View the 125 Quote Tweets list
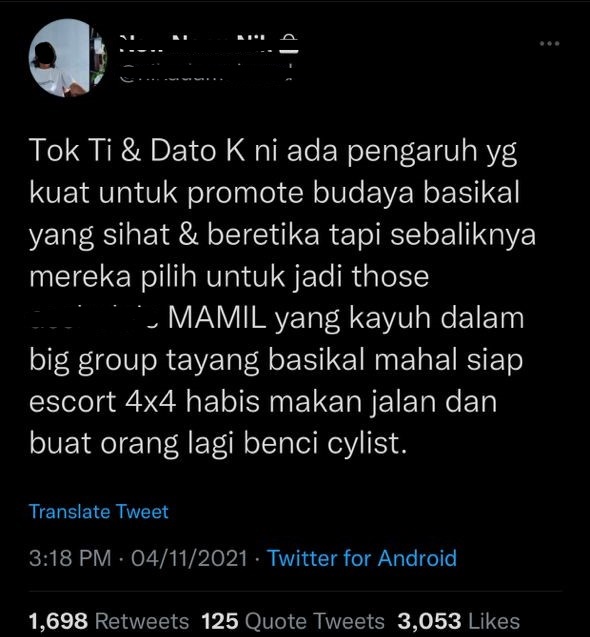 pyautogui.click(x=293, y=621)
